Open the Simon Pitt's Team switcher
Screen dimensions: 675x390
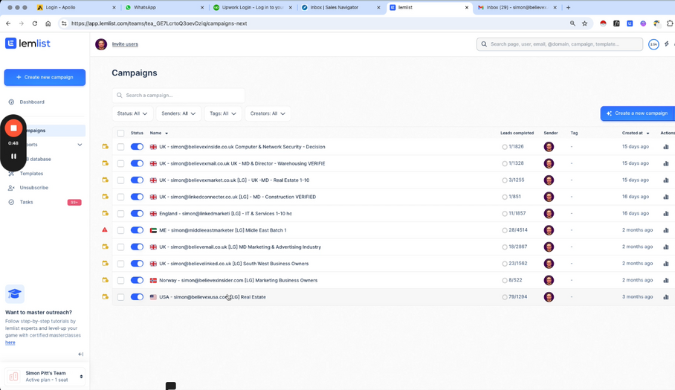[45, 376]
